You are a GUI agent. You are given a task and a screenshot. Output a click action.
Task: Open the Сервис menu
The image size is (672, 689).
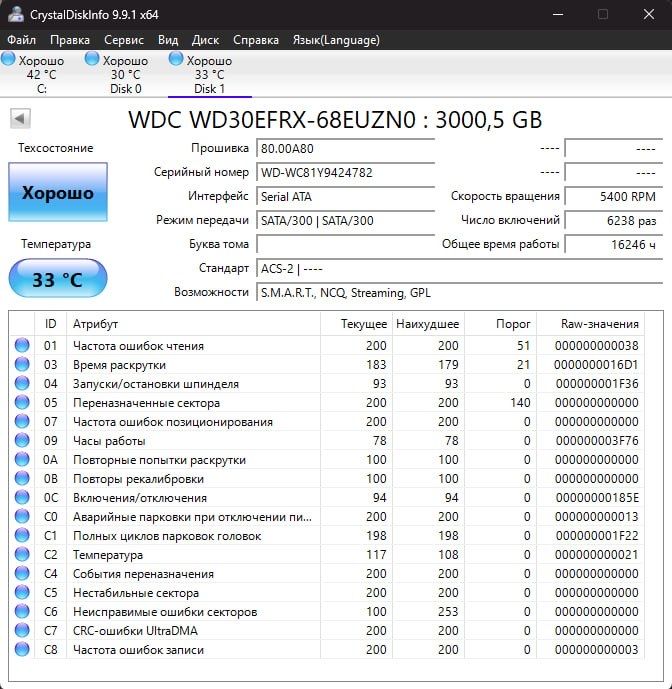tap(124, 40)
